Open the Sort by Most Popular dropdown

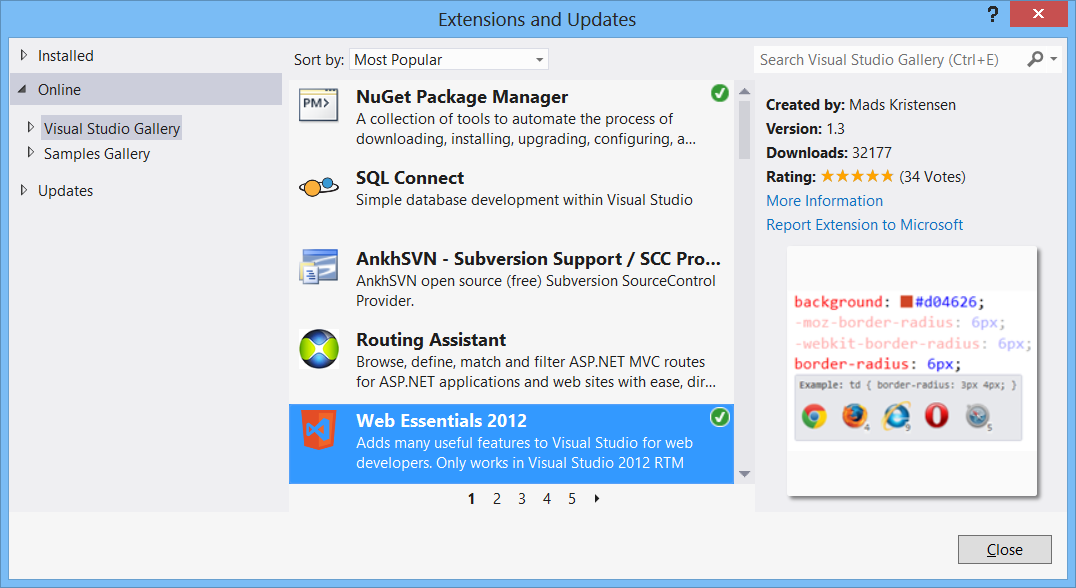click(449, 60)
